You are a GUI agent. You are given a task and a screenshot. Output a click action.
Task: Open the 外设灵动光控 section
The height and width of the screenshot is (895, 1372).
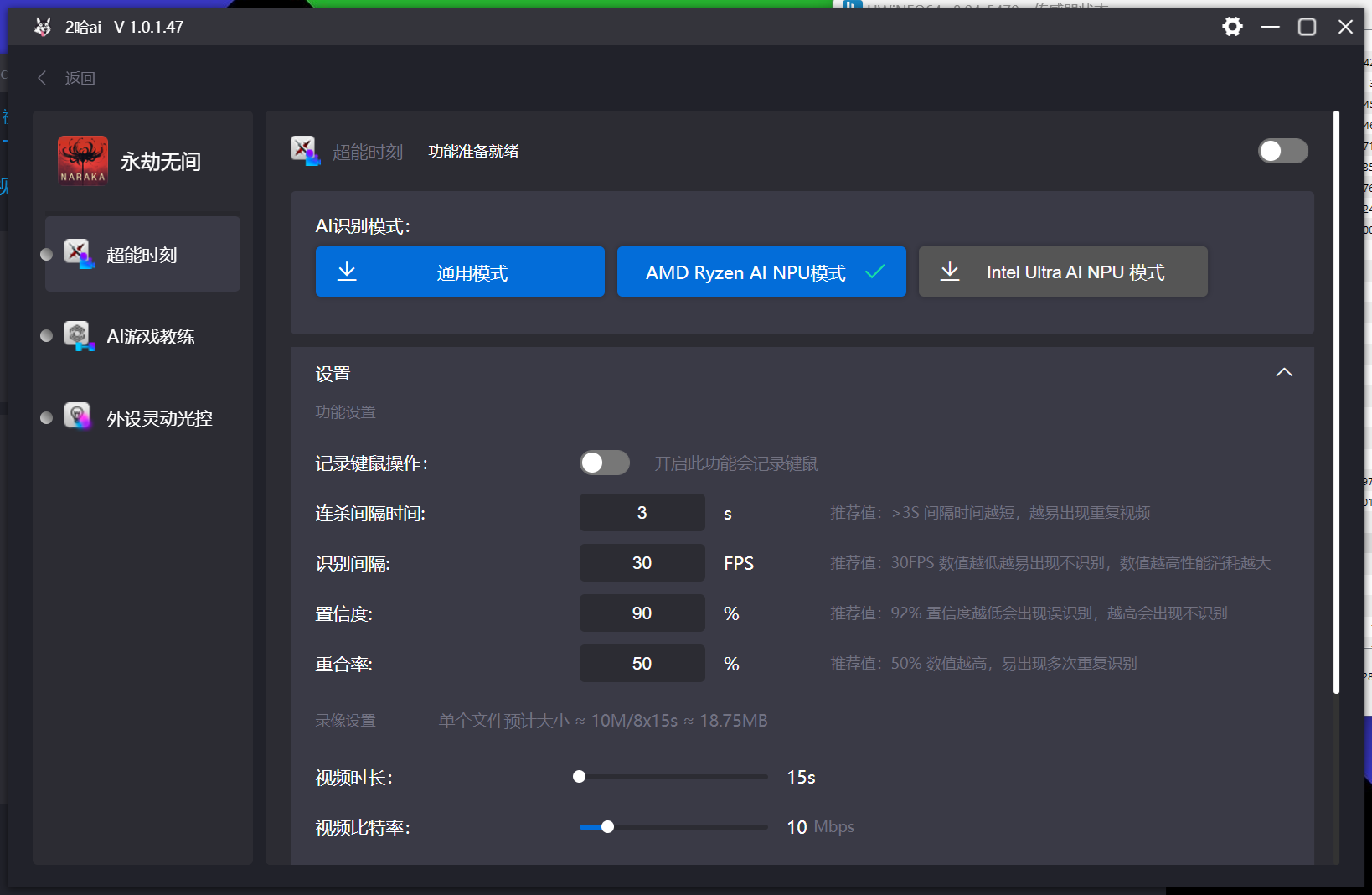point(142,417)
